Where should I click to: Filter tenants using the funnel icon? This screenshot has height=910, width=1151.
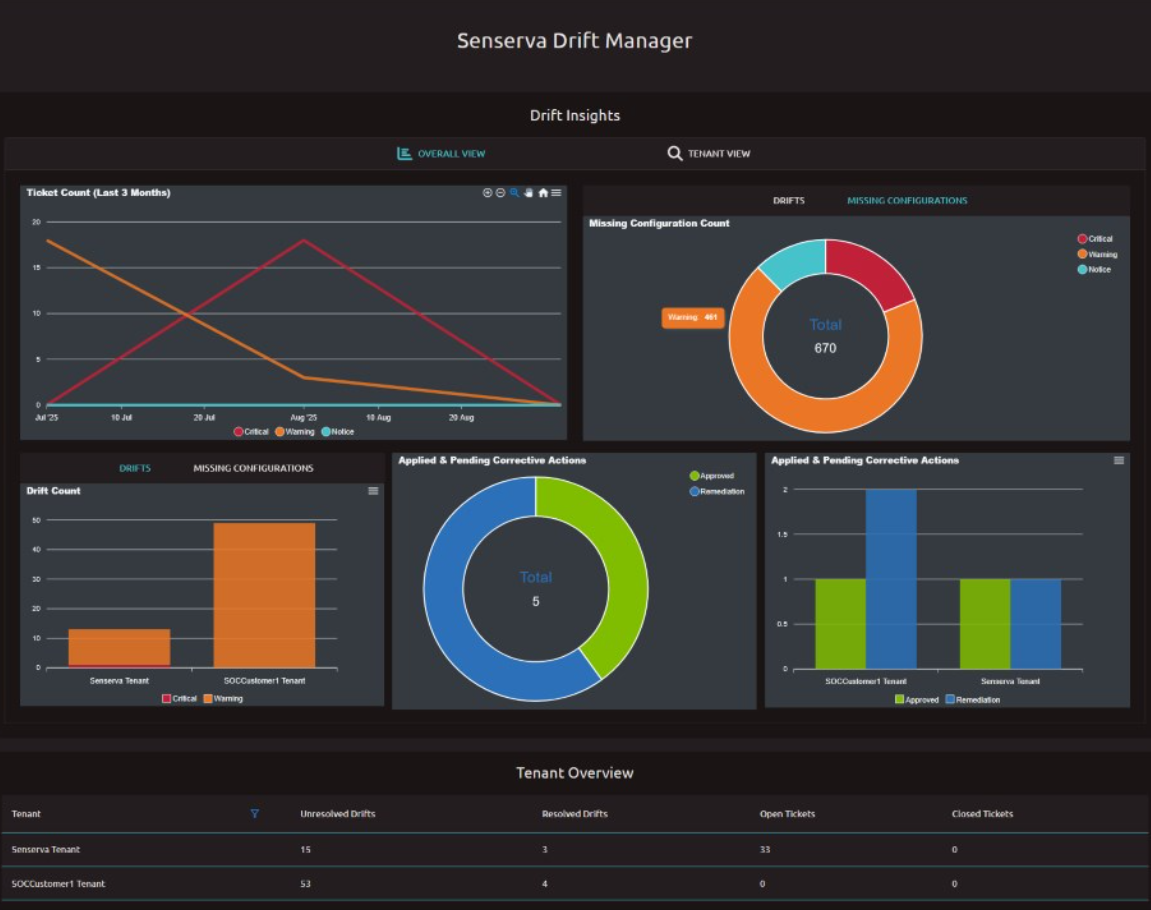[x=254, y=814]
